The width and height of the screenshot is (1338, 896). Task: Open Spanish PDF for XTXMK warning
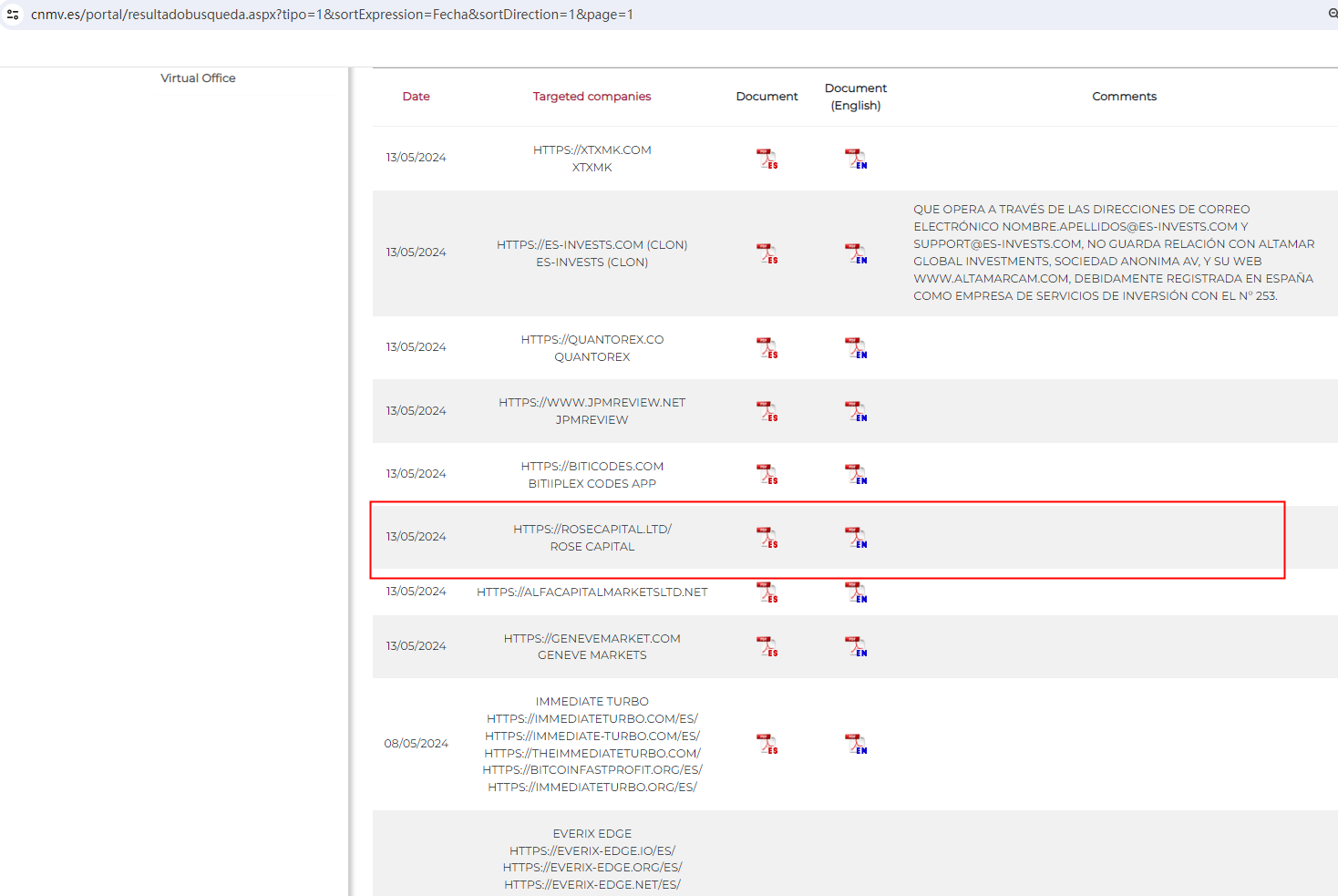coord(767,159)
